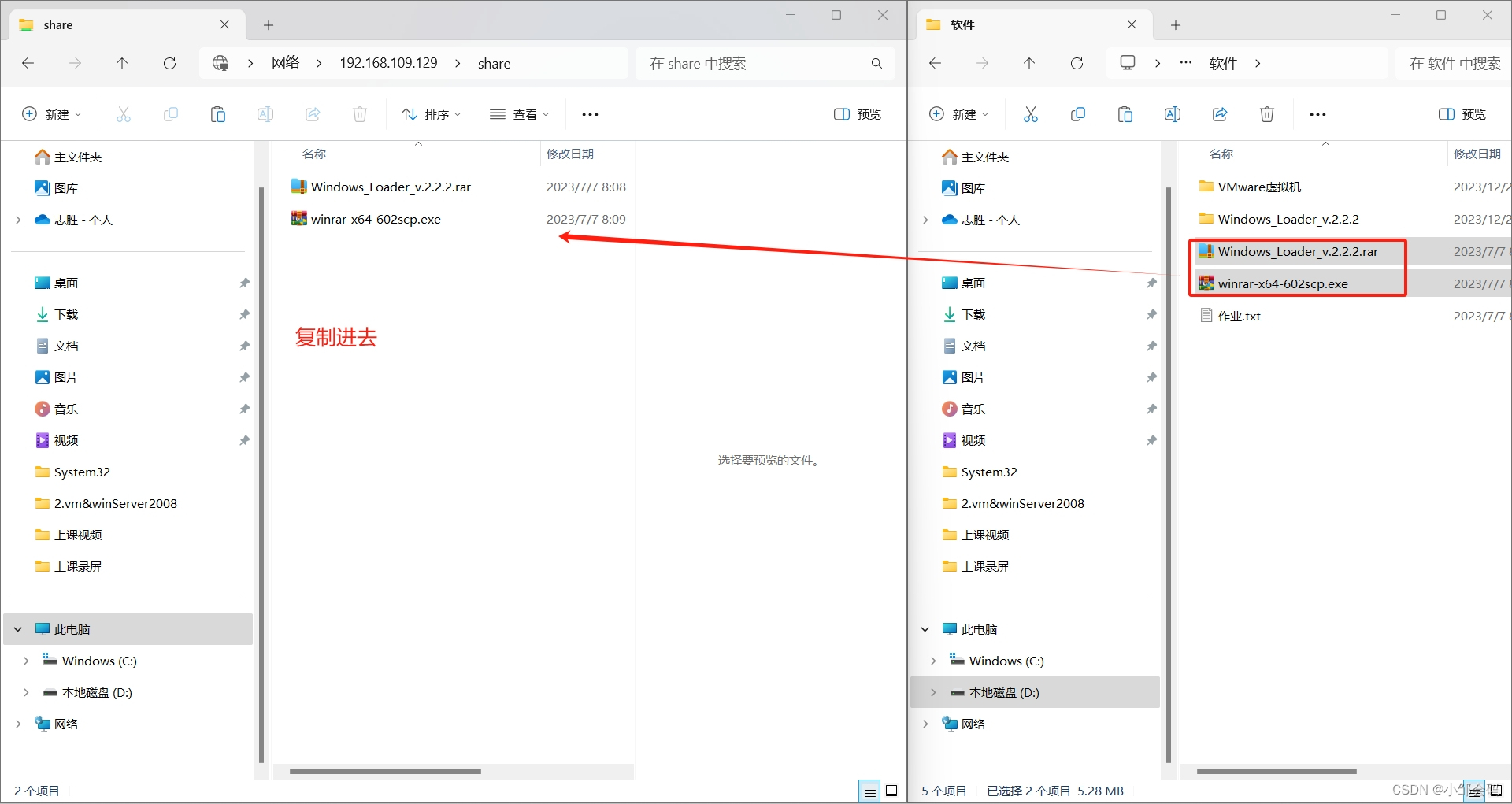Click 软件 breadcrumb in the right window
This screenshot has width=1512, height=804.
[1223, 63]
